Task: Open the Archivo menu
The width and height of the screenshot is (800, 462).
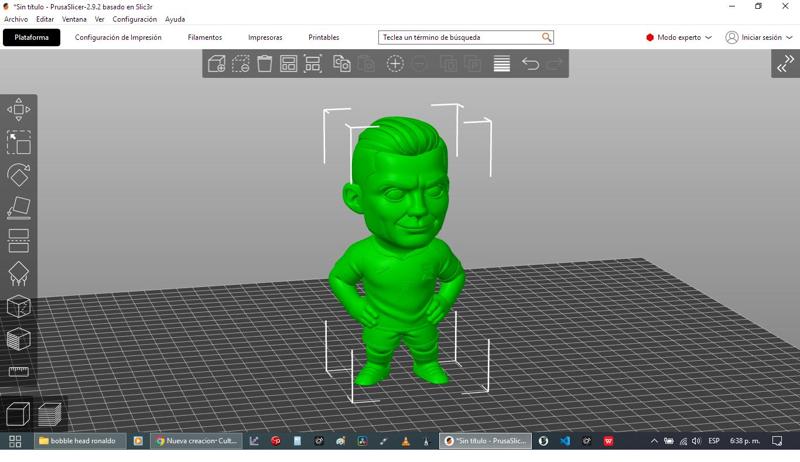Action: point(16,19)
